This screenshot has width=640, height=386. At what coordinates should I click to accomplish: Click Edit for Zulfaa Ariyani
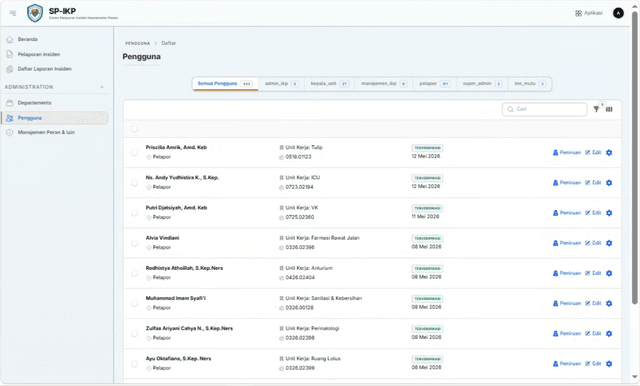[x=593, y=334]
